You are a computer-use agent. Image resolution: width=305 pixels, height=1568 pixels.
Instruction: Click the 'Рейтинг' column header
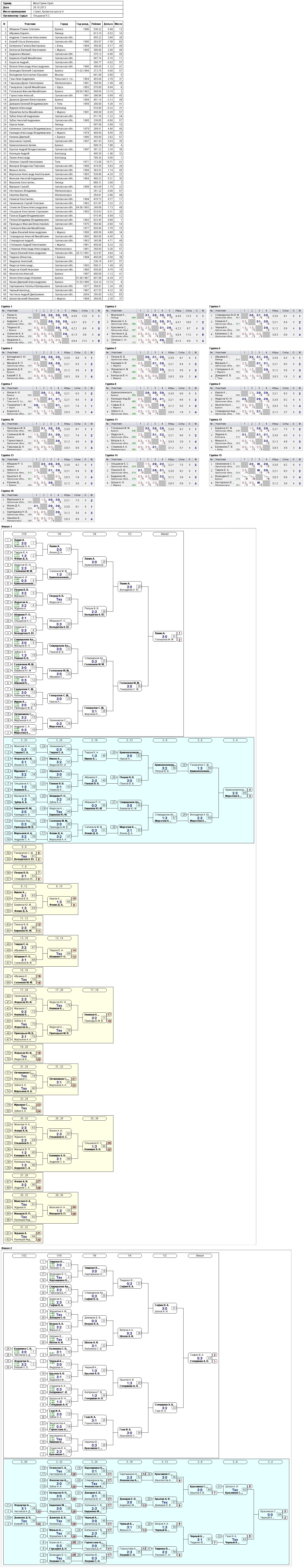[97, 24]
